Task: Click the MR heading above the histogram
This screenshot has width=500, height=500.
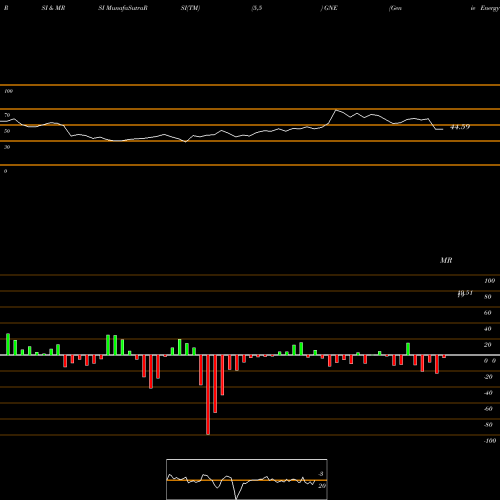Action: tap(446, 260)
